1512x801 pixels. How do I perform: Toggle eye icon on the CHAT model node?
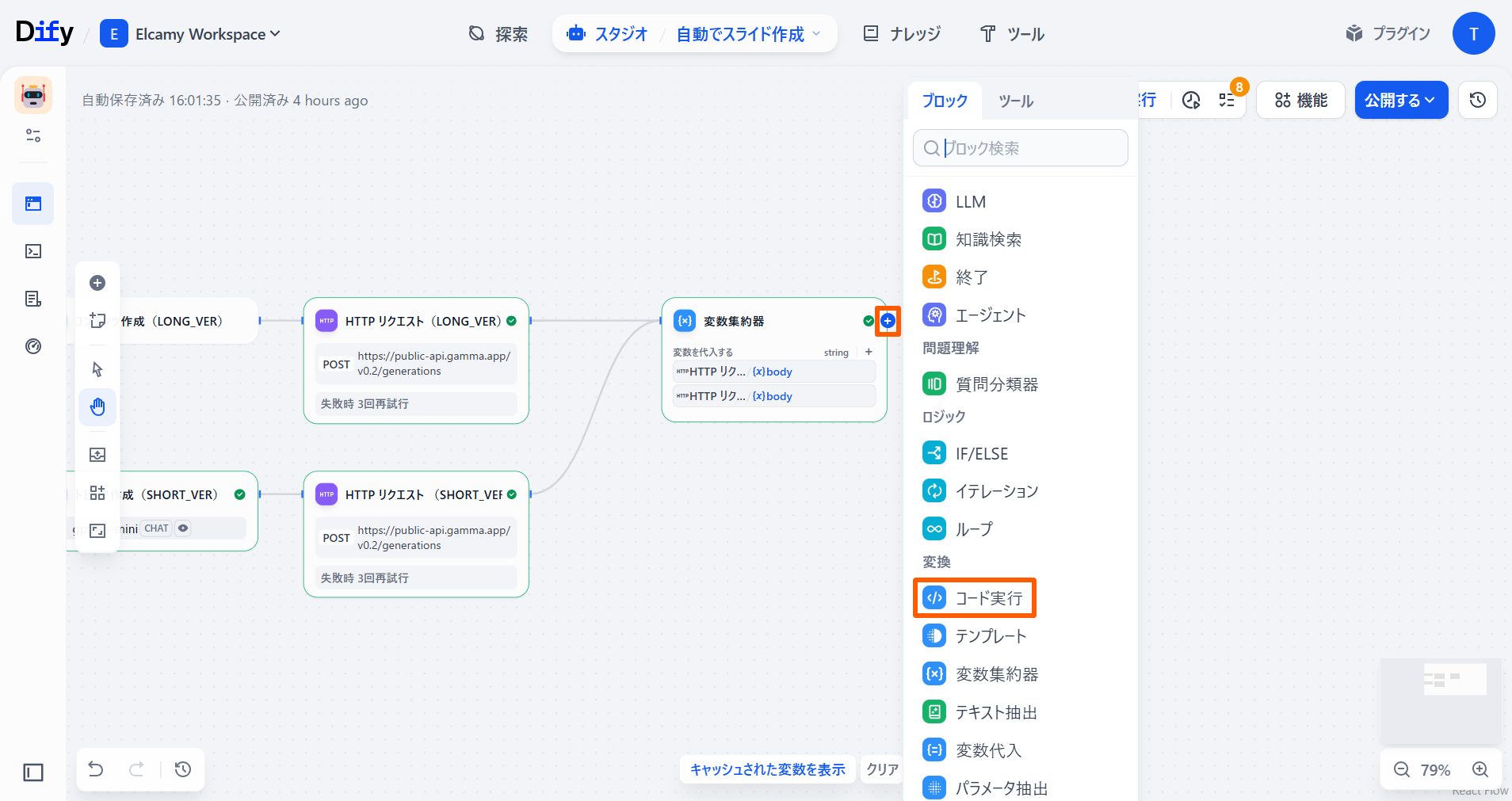coord(183,528)
